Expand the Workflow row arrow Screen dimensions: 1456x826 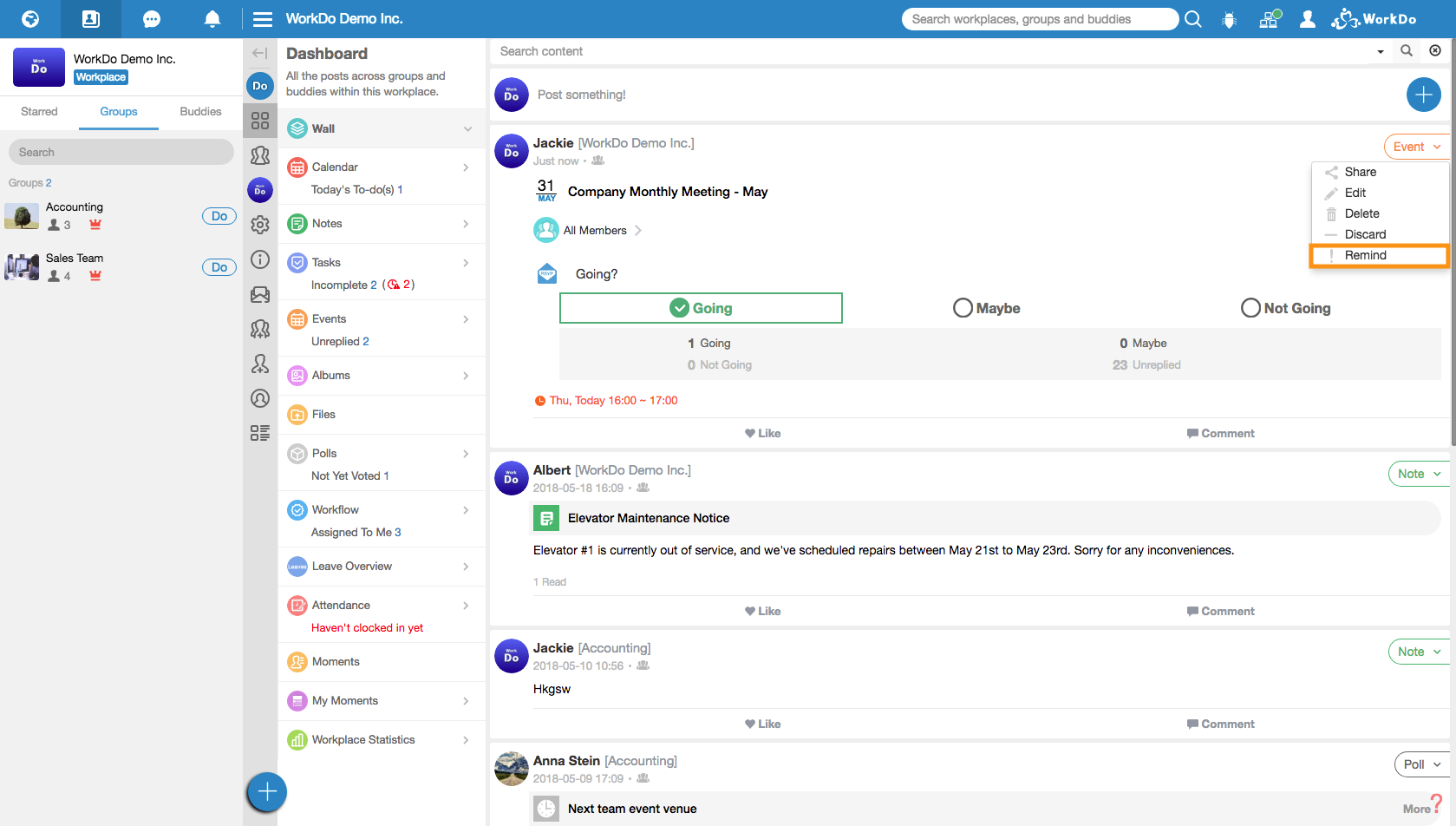click(466, 510)
